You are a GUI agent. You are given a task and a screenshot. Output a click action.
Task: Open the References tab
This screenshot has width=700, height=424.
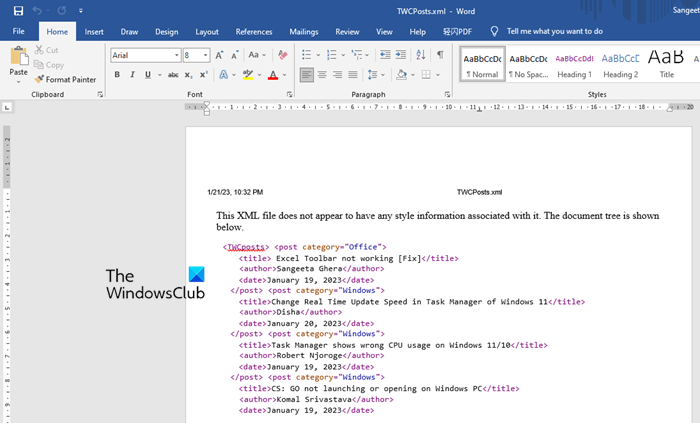point(253,31)
